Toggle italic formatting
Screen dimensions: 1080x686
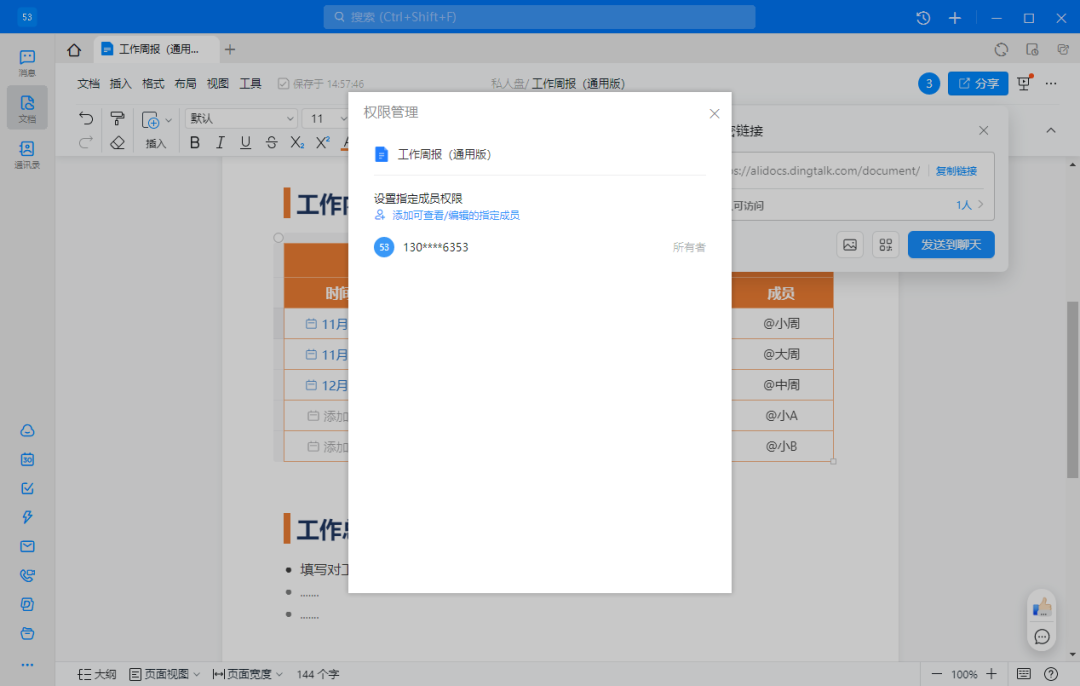click(x=220, y=143)
